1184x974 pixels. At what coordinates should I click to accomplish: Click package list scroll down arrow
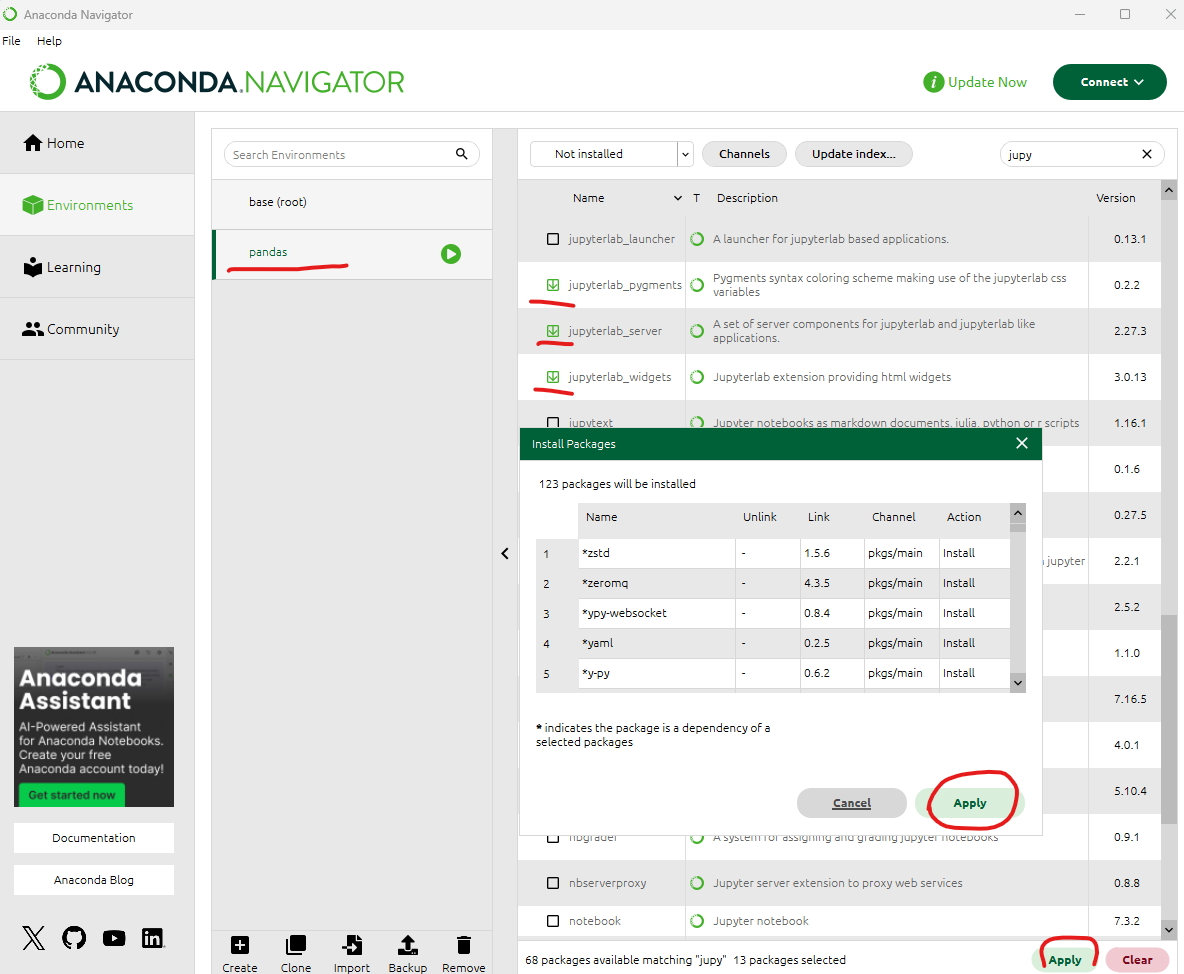pos(1169,930)
